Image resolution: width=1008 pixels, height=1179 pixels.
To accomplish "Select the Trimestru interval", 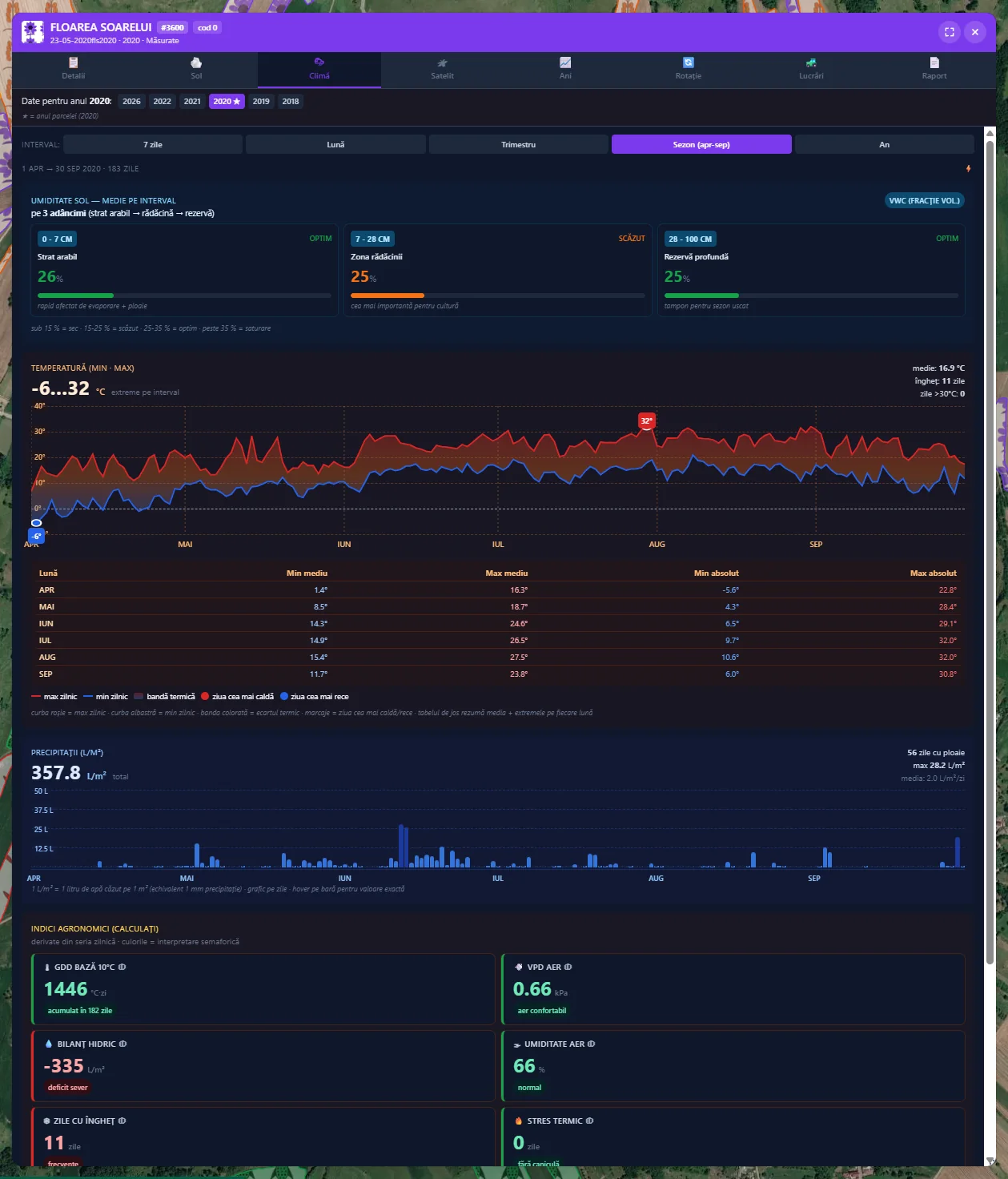I will pos(519,144).
